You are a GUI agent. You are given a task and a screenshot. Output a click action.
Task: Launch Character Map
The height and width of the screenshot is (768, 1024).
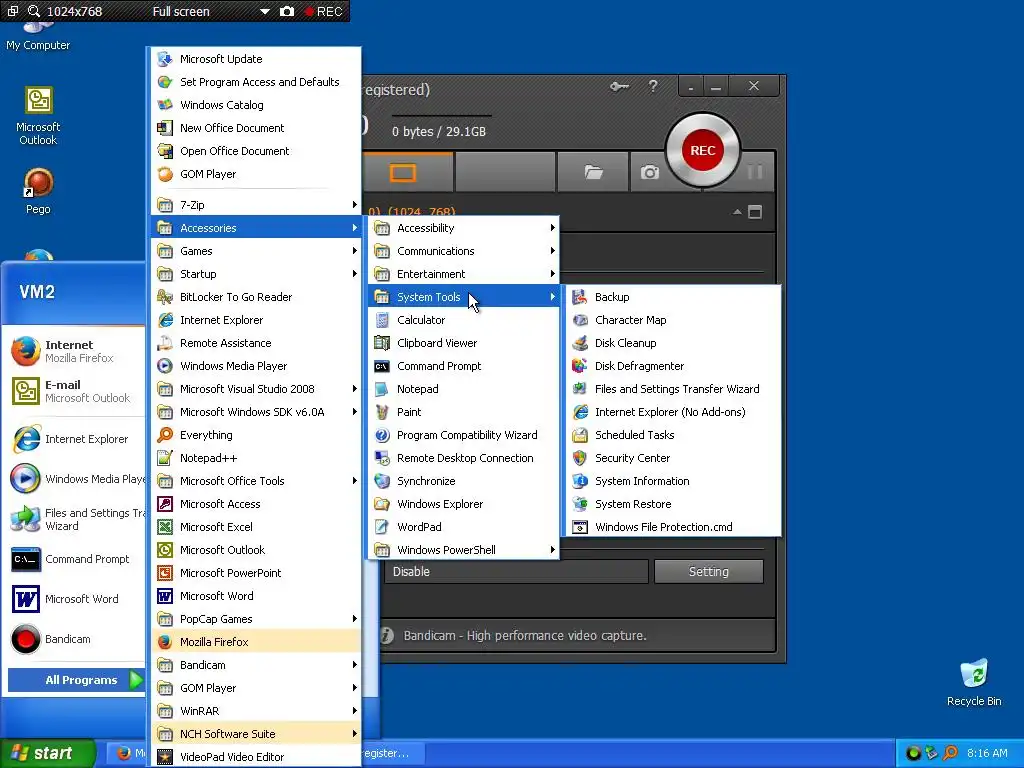click(x=671, y=320)
